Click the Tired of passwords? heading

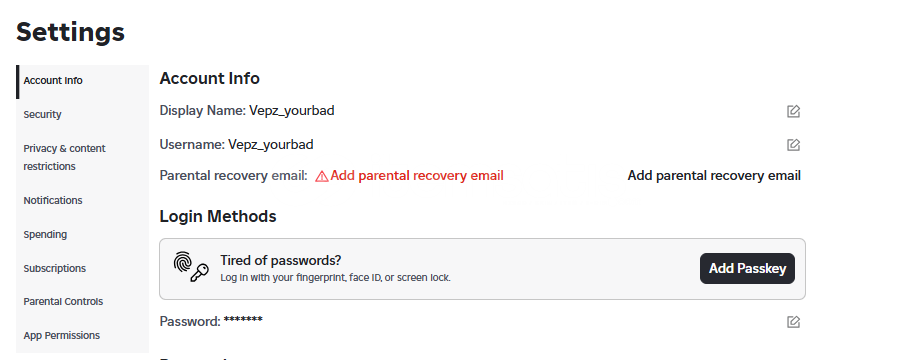coord(281,260)
